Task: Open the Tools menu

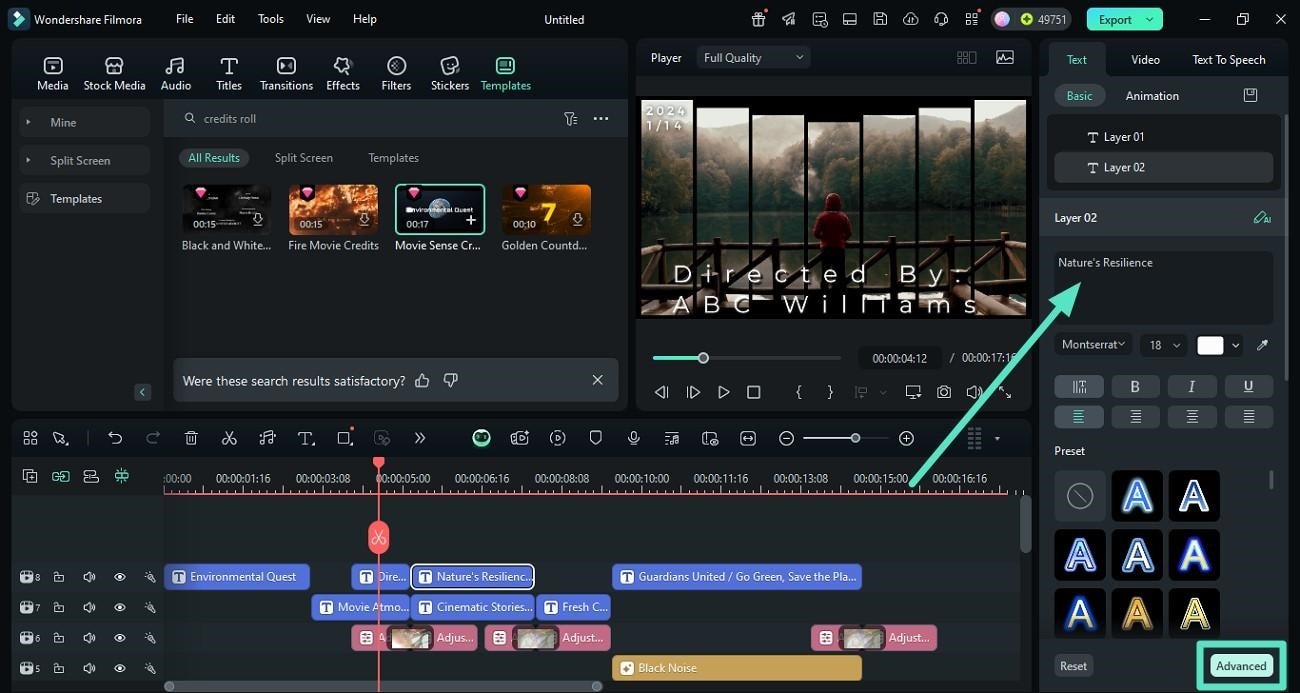Action: pos(271,19)
